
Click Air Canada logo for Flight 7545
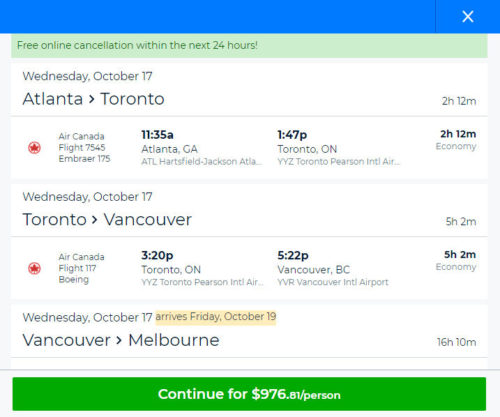tap(34, 147)
